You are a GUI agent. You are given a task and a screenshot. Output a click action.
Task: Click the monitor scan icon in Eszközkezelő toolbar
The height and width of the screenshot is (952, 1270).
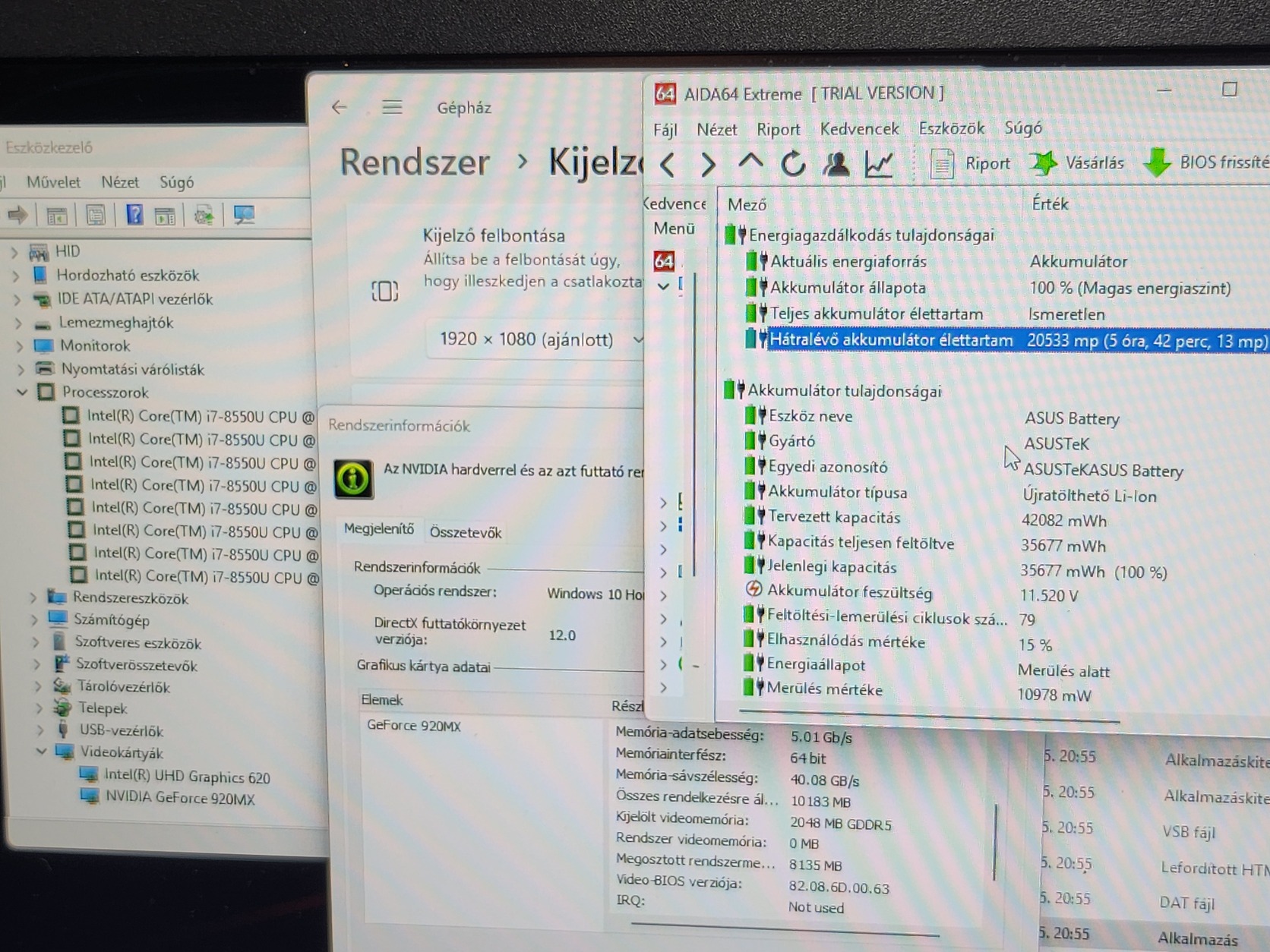244,216
